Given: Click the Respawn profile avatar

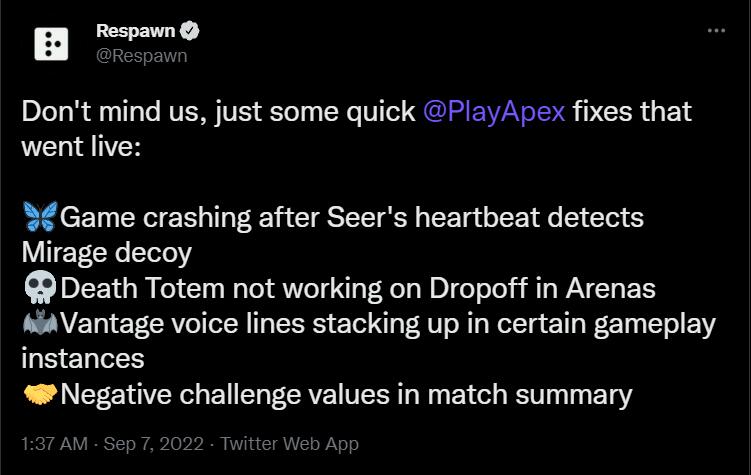Looking at the screenshot, I should coord(51,43).
